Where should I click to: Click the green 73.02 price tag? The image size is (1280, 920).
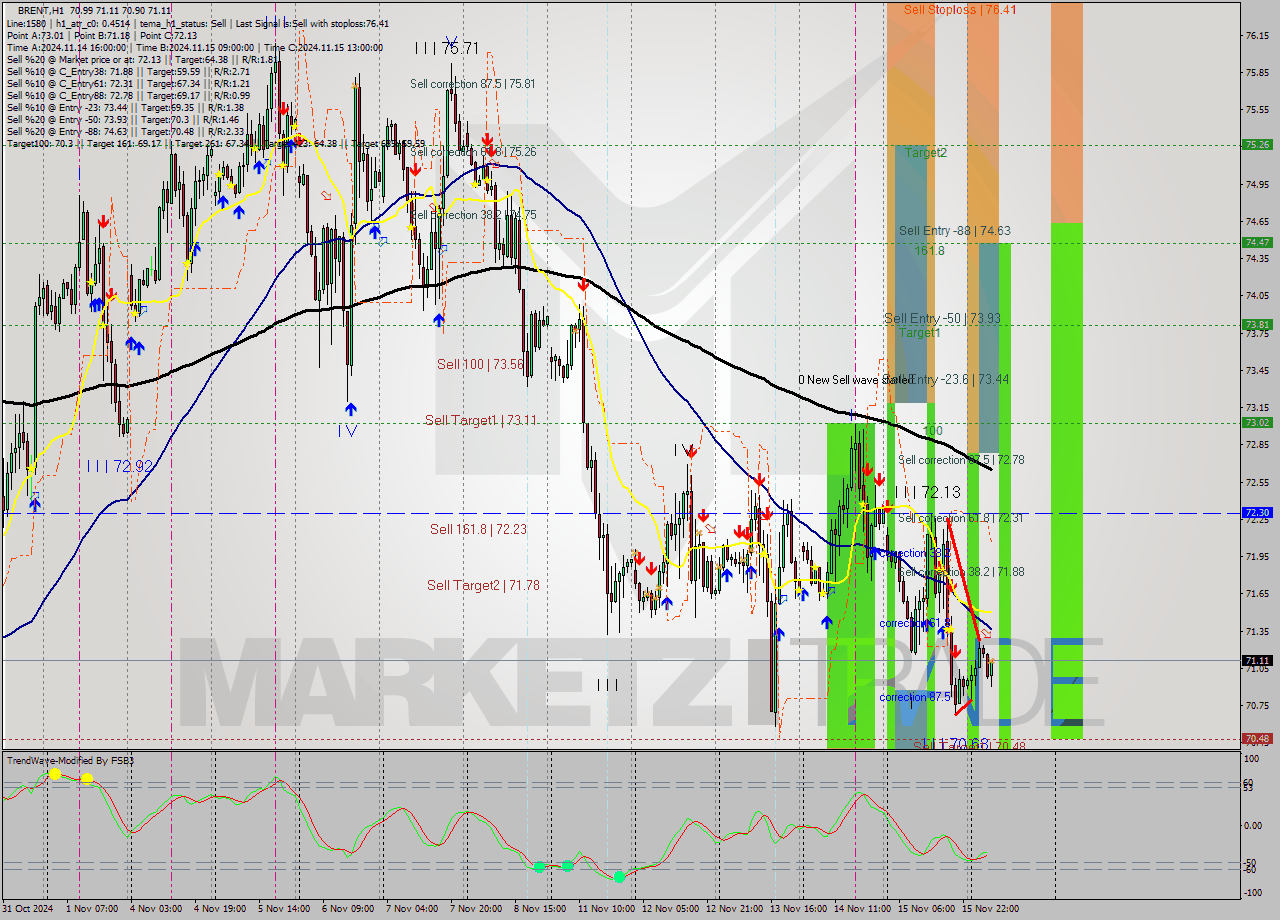[x=1257, y=422]
